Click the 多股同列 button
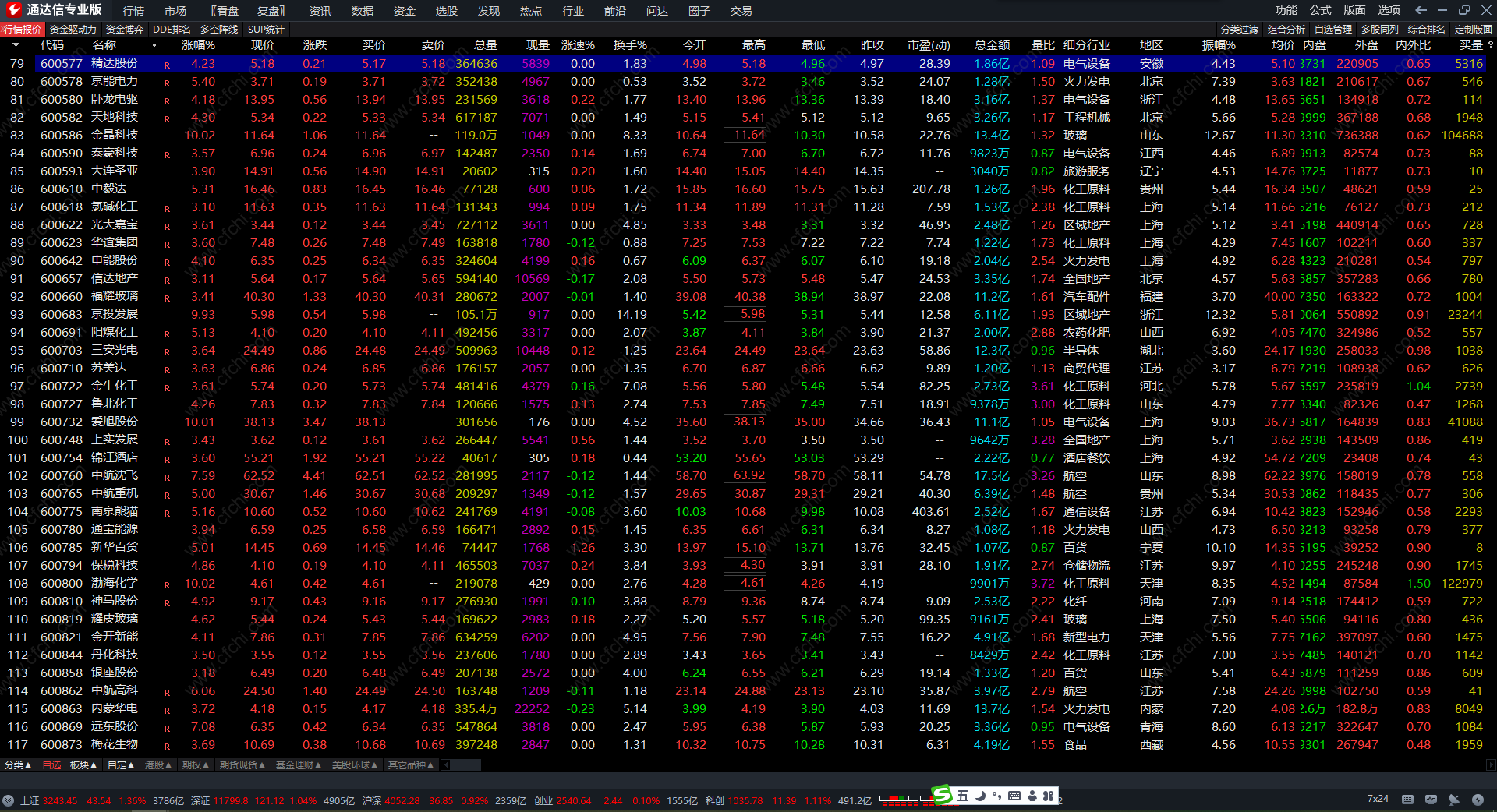The width and height of the screenshot is (1497, 812). [x=1380, y=30]
